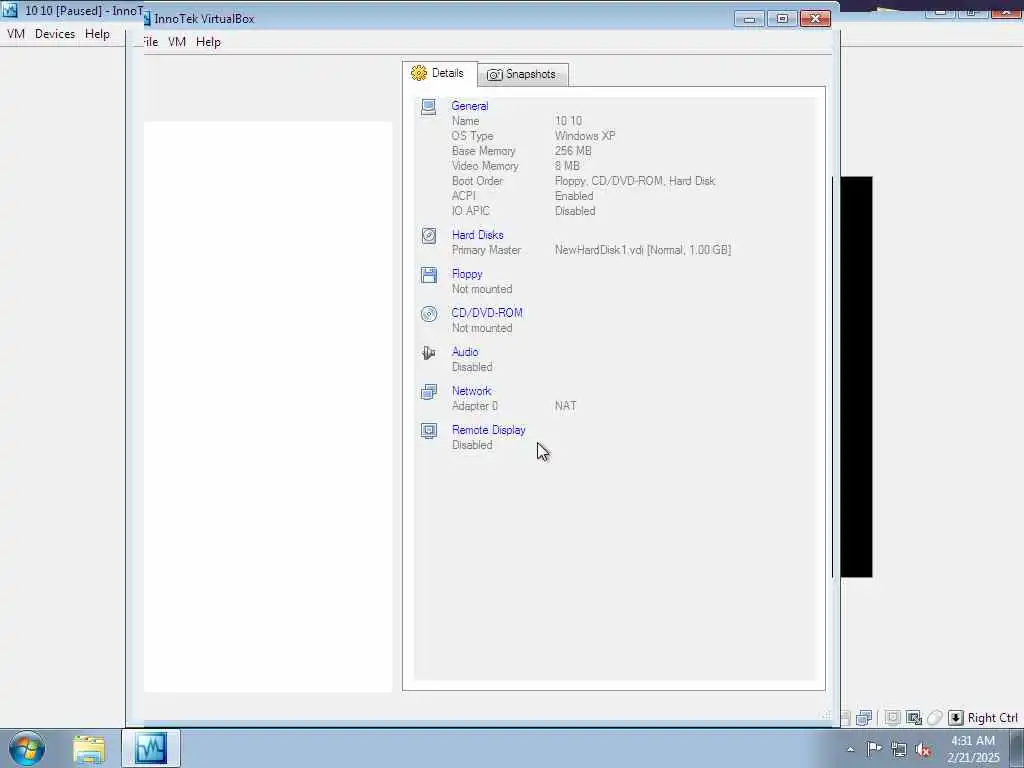Switch to the Details tab
Screen dimensions: 1024x768
(440, 73)
